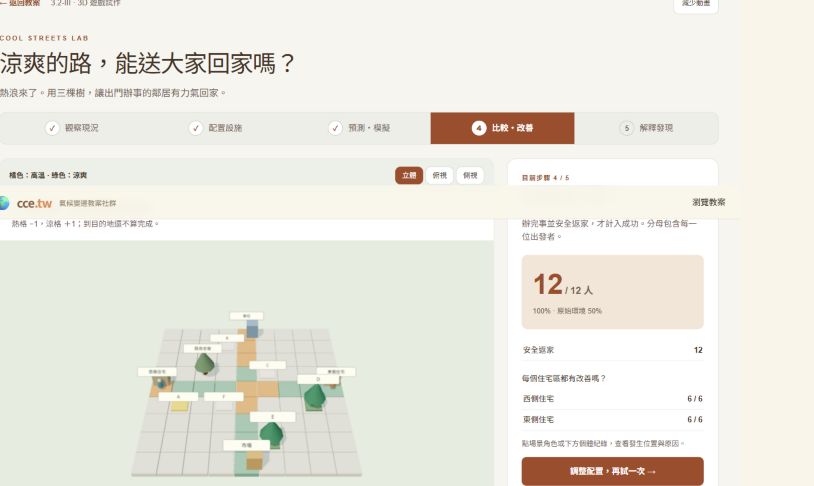Click character label C on the map
814x486 pixels.
point(267,366)
